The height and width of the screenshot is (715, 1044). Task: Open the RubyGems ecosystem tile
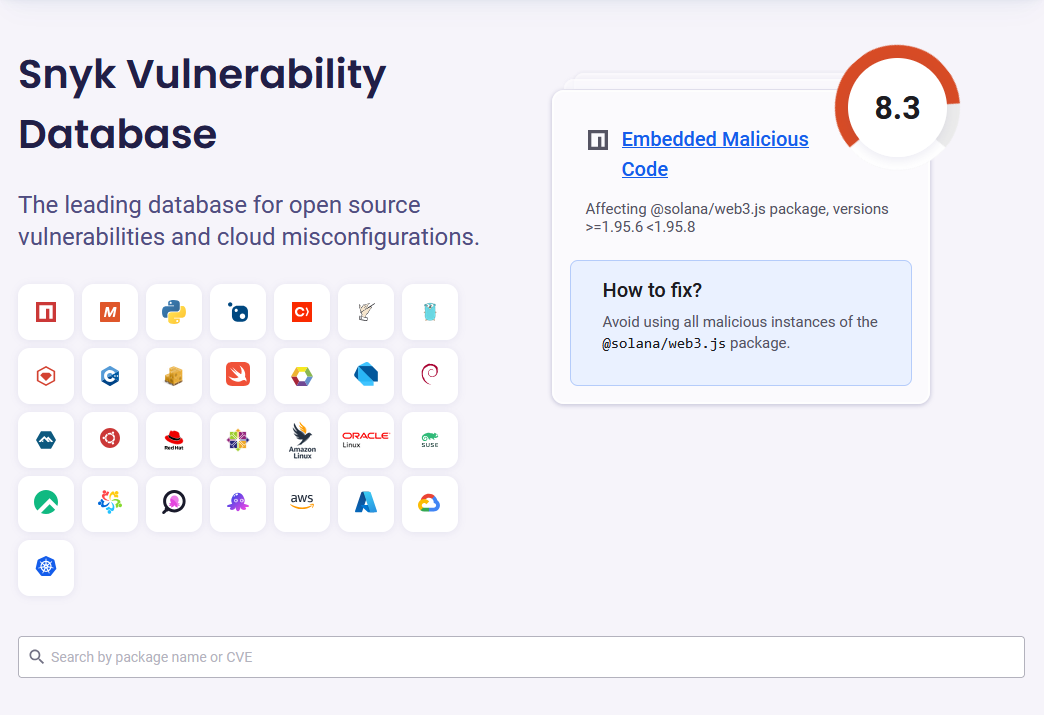click(x=46, y=375)
